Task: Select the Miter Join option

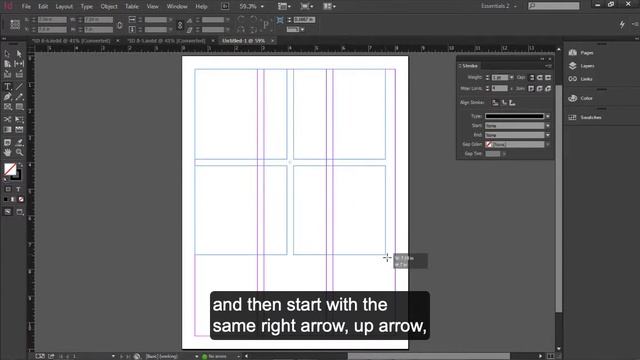Action: pyautogui.click(x=531, y=88)
